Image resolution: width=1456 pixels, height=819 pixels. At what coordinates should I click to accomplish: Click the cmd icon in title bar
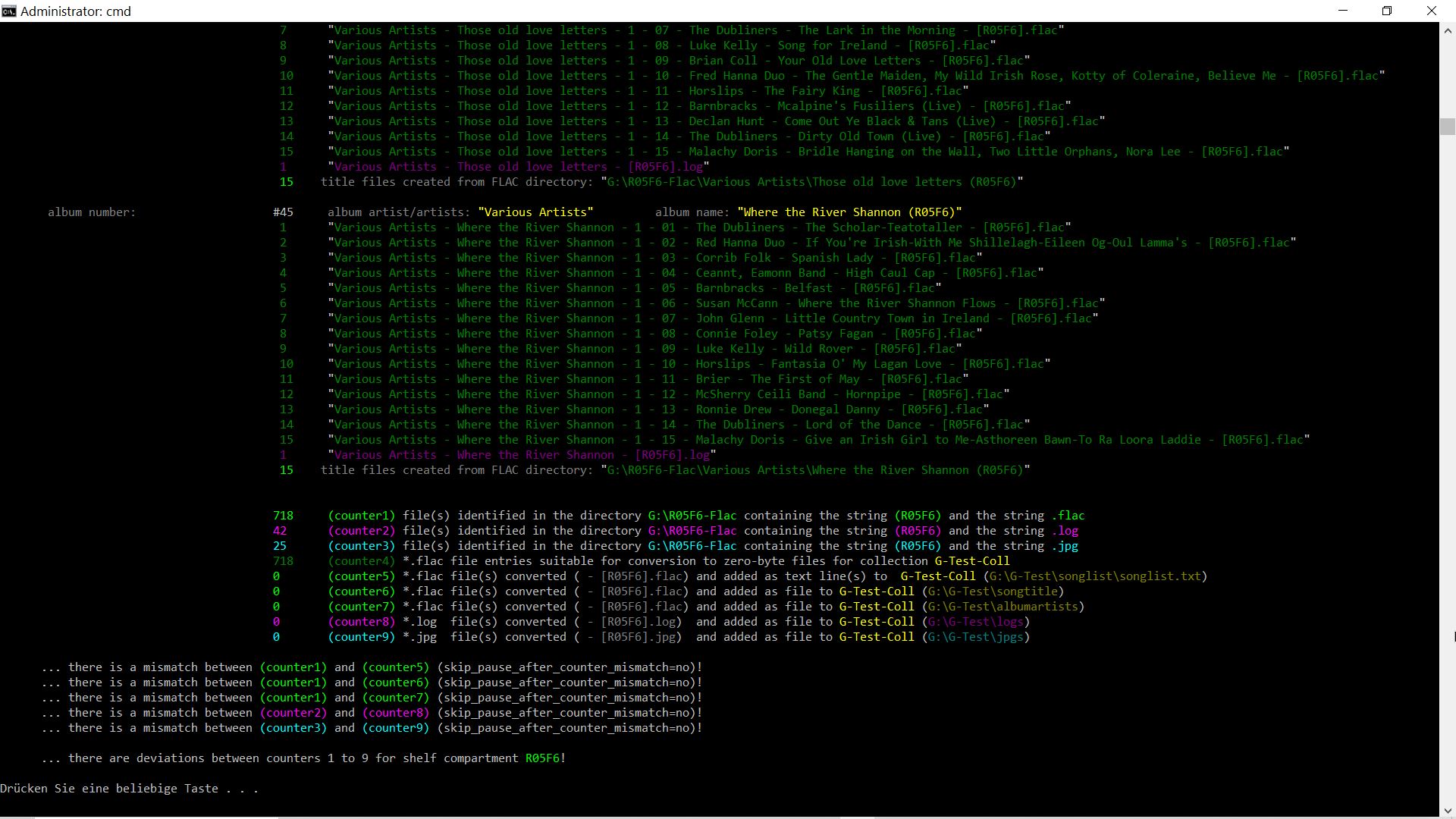click(9, 11)
